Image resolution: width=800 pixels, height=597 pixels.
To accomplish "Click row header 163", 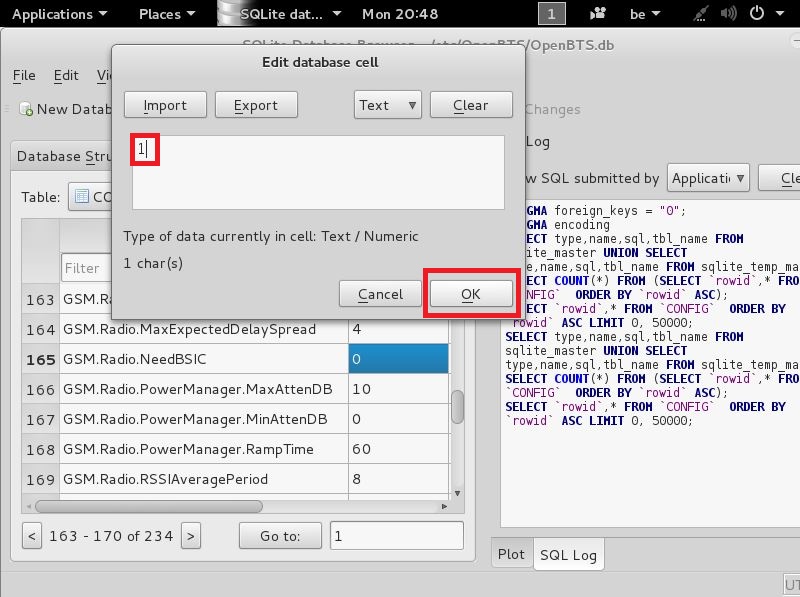I will click(40, 300).
